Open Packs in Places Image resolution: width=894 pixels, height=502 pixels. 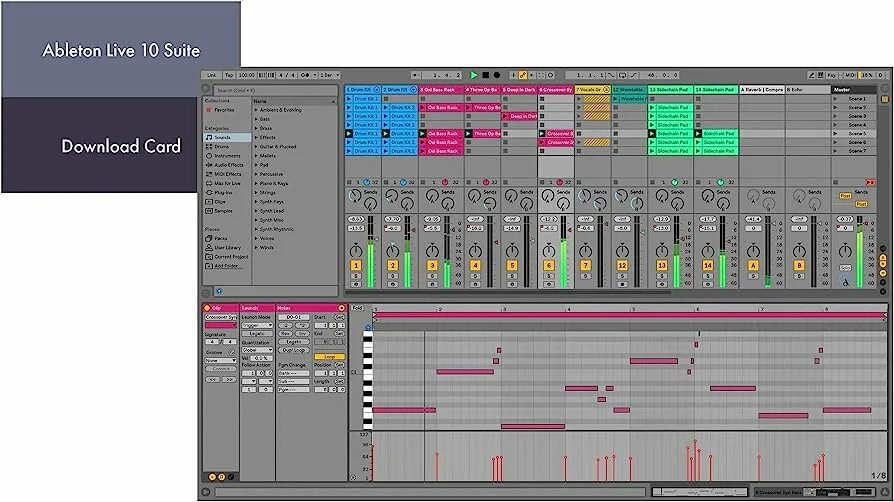point(220,238)
